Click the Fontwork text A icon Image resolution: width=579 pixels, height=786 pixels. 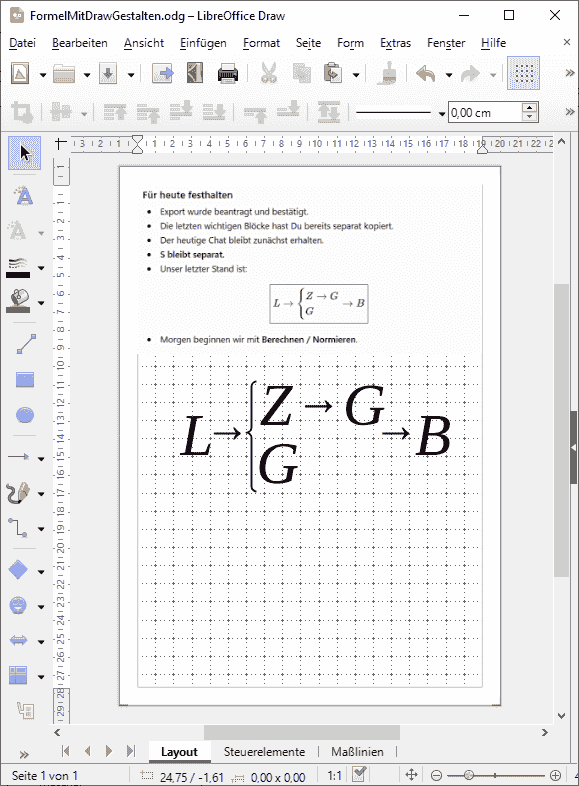24,195
